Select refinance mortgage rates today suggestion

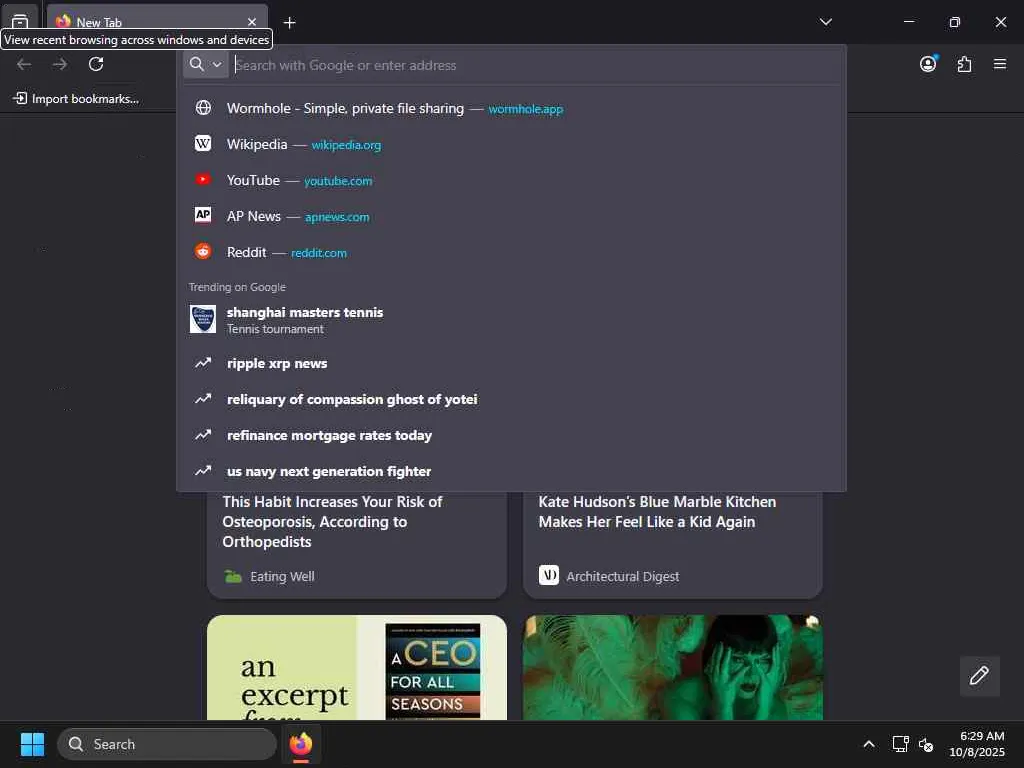(511, 435)
